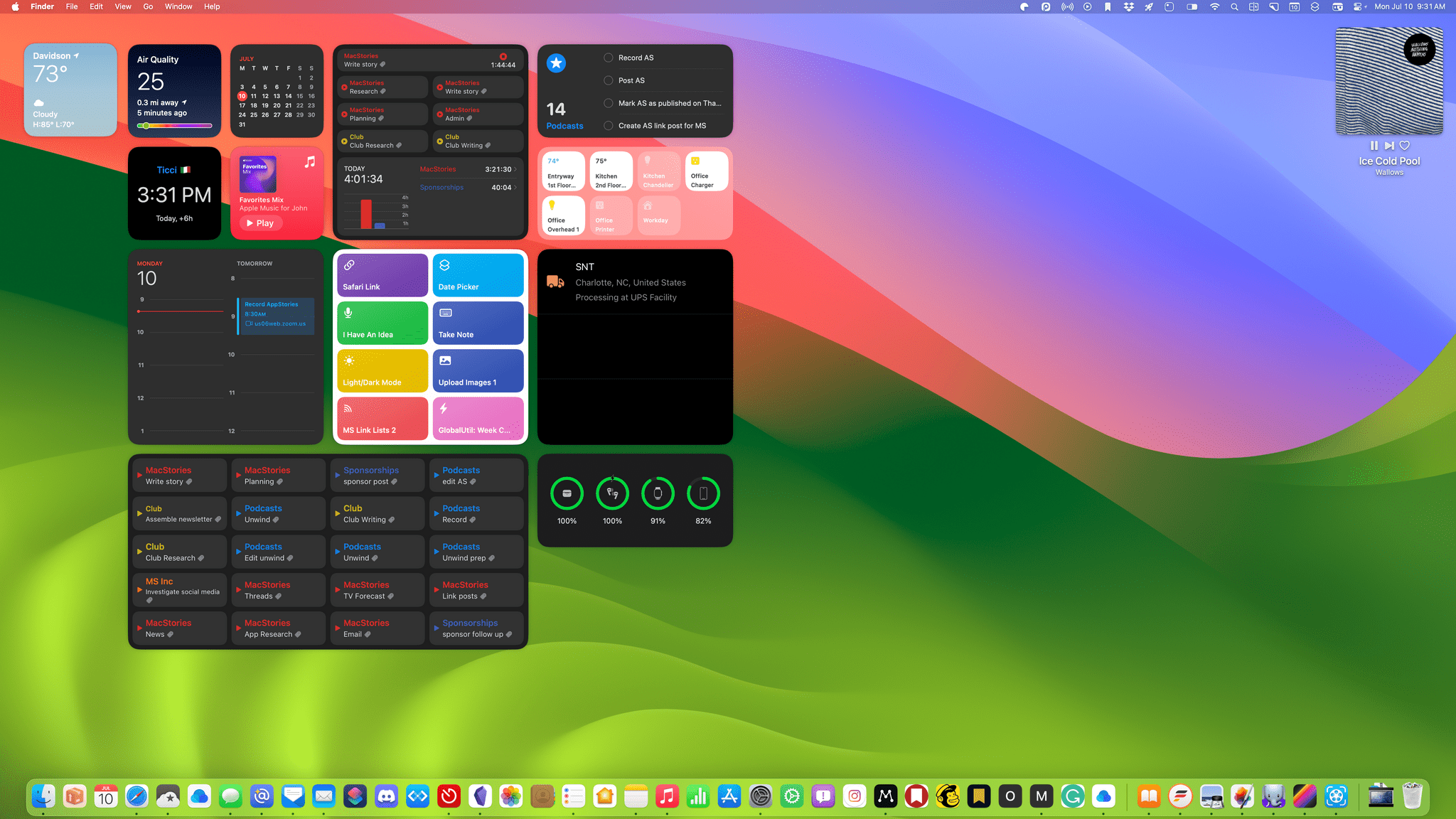Open the Window menu
Screen dimensions: 1456x819
click(x=178, y=6)
